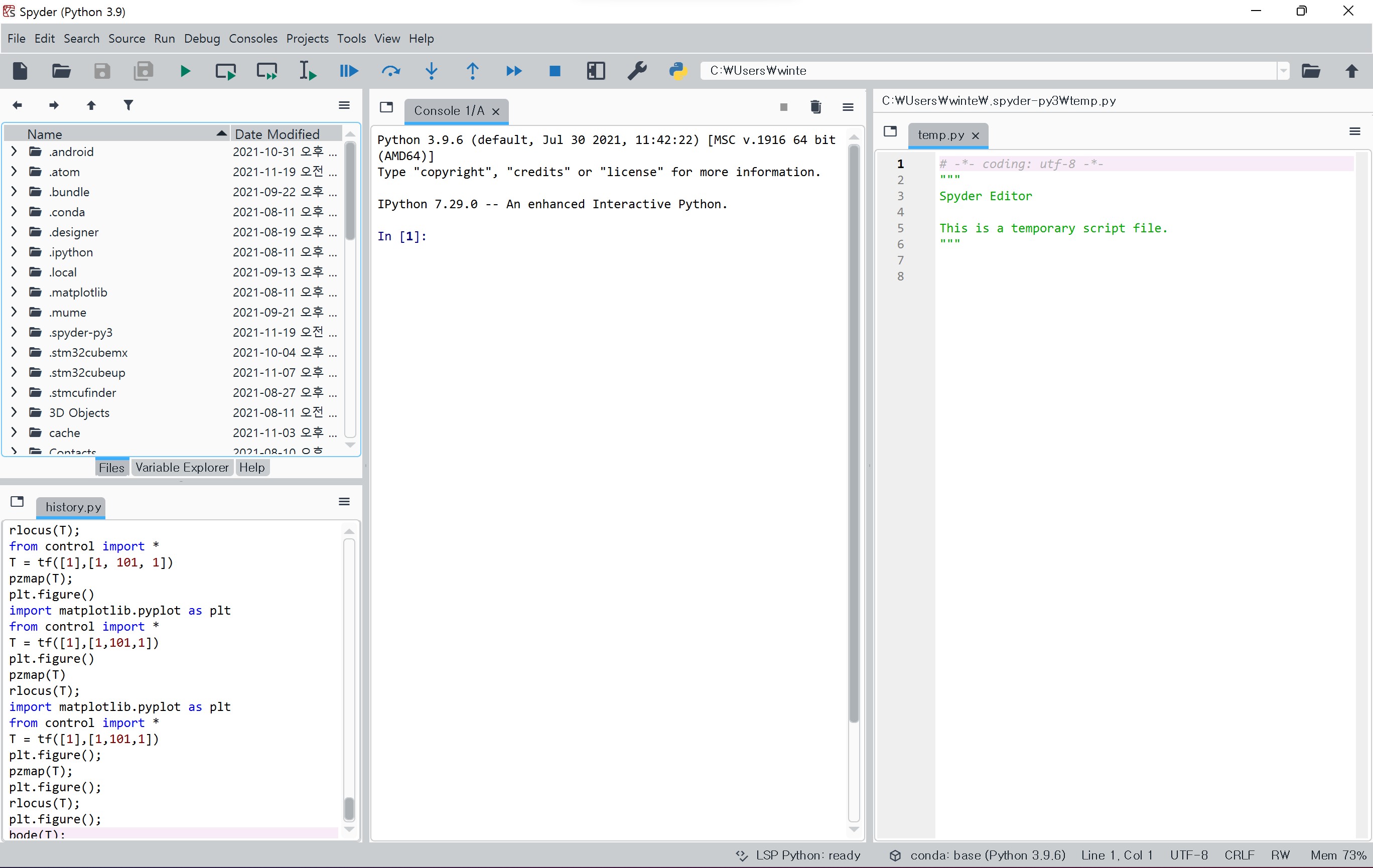Open Files pane options hamburger menu

[344, 105]
